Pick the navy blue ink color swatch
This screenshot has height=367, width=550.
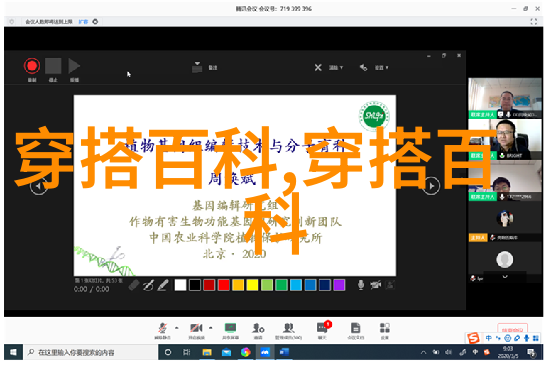tap(324, 285)
